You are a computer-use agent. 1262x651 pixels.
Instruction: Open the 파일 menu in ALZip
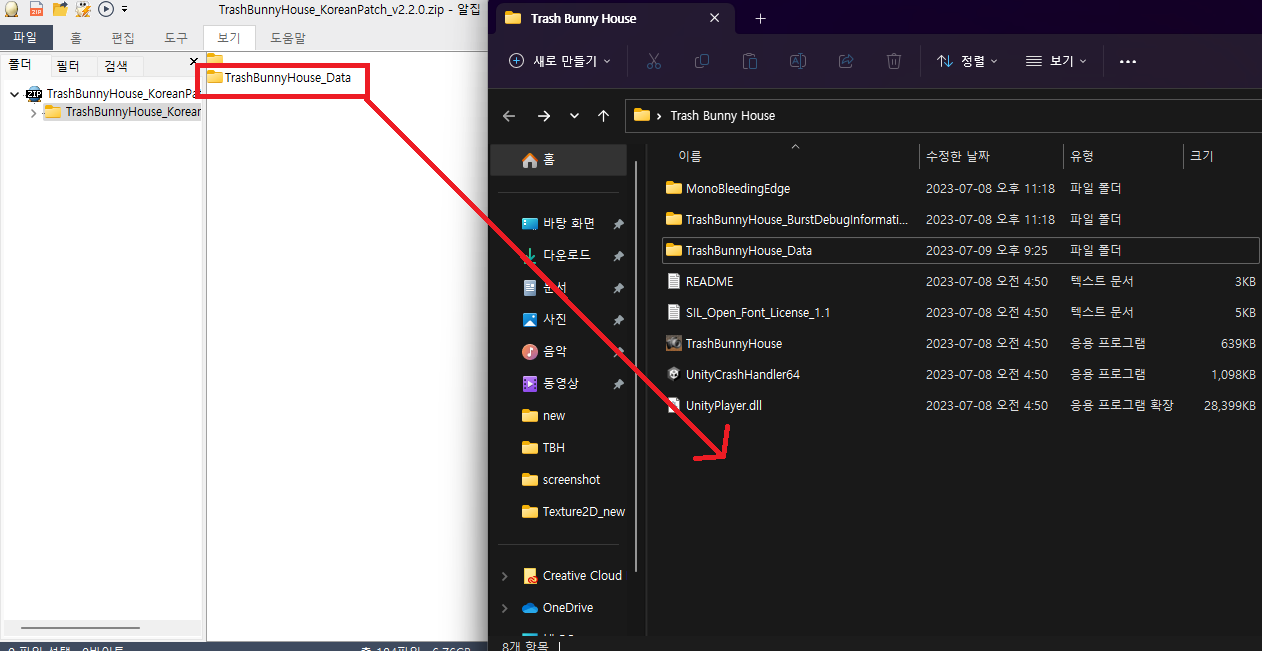[25, 38]
